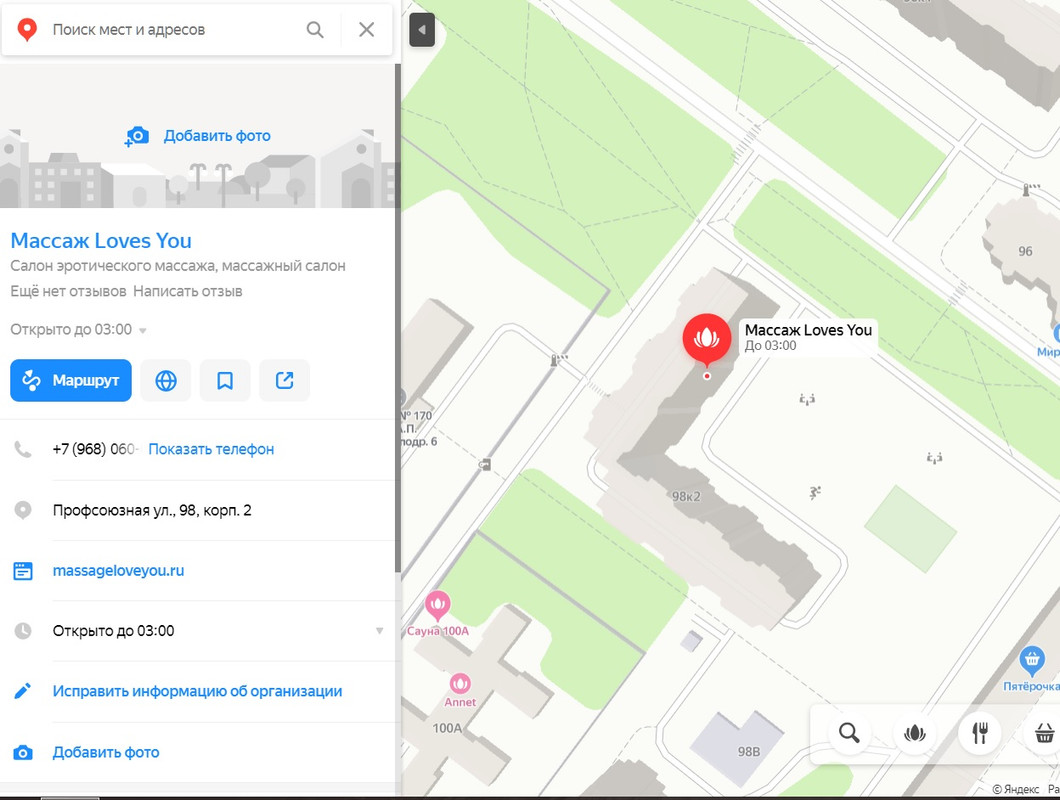Screen dimensions: 1060x800
Task: Click the clock icon in the hours row
Action: tap(23, 631)
